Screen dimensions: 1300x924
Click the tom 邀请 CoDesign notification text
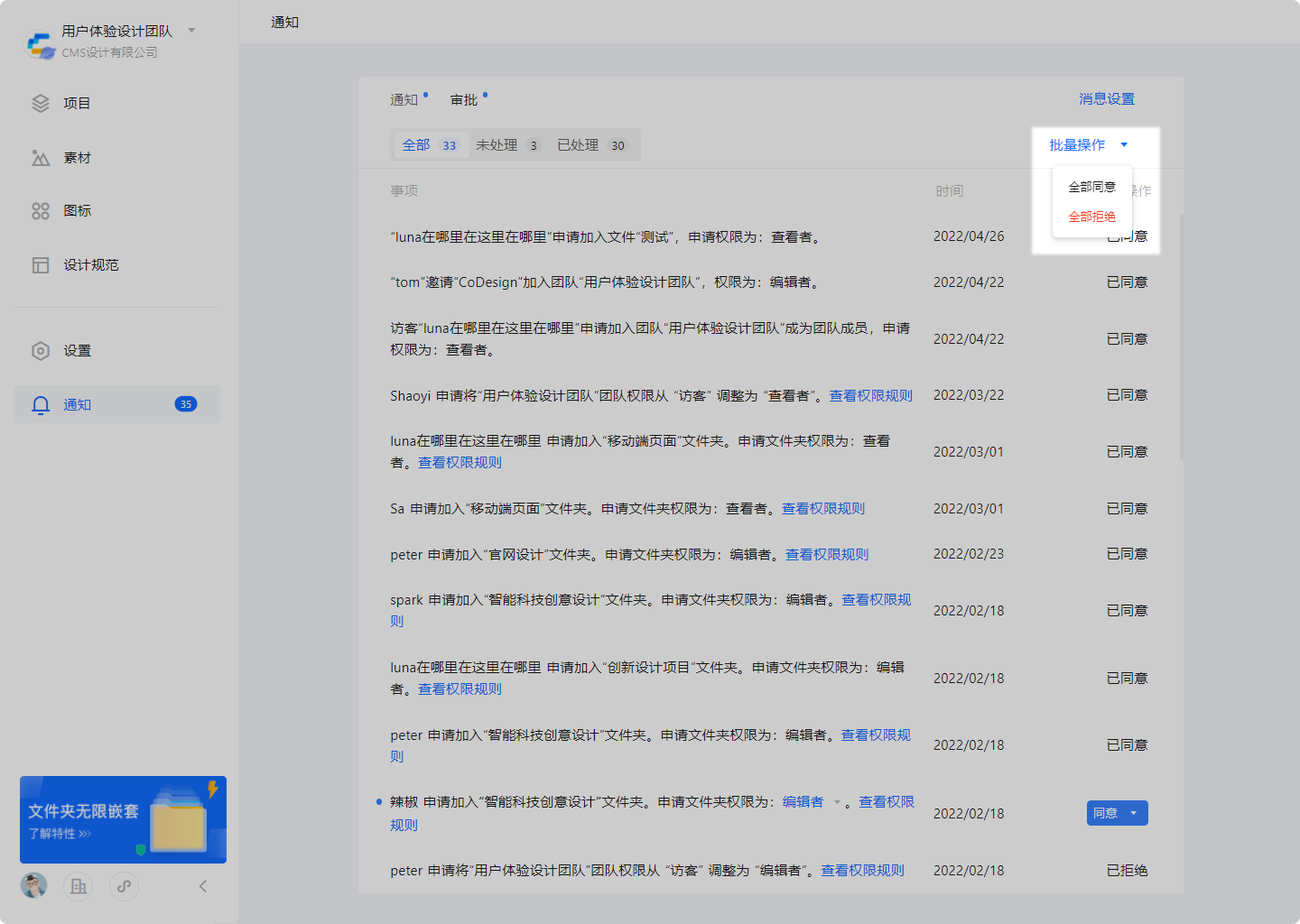click(x=607, y=282)
